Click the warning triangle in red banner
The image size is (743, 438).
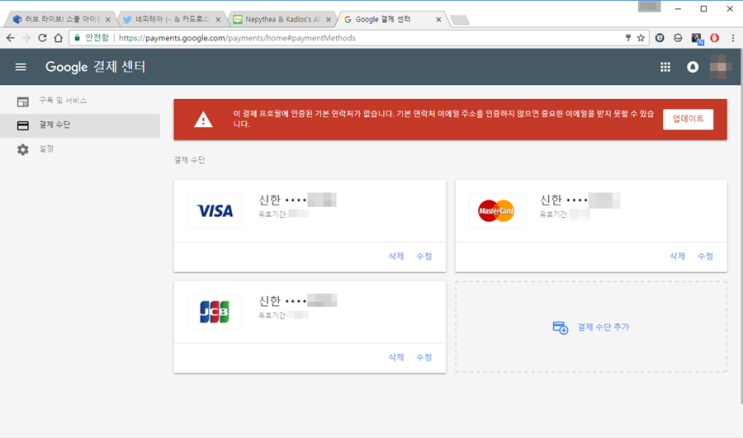pos(203,119)
